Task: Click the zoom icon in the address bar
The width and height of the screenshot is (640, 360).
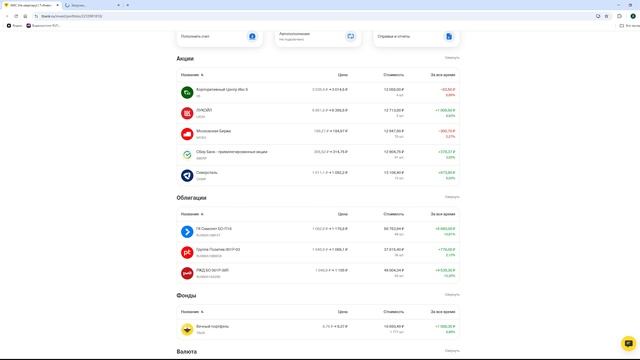Action: click(x=598, y=16)
